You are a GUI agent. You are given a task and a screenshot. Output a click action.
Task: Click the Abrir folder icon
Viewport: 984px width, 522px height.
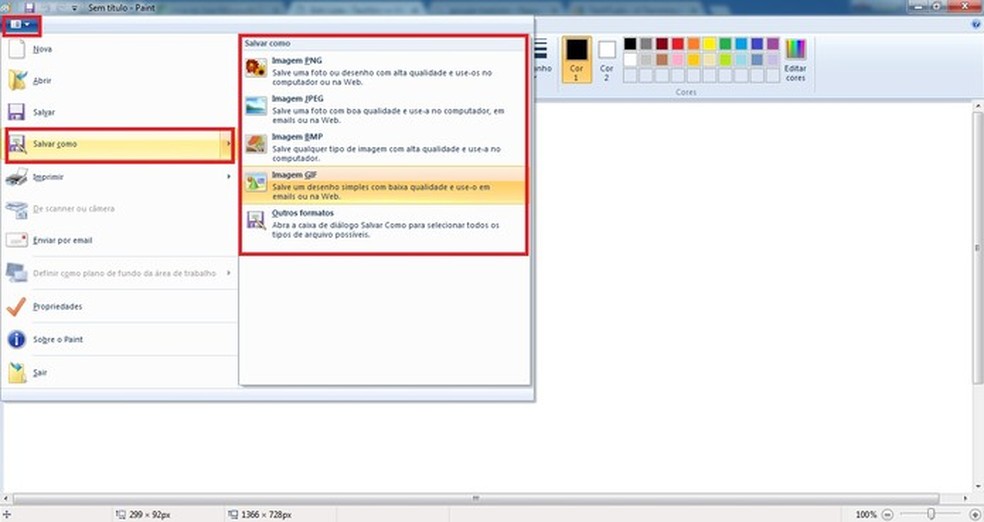click(x=18, y=80)
